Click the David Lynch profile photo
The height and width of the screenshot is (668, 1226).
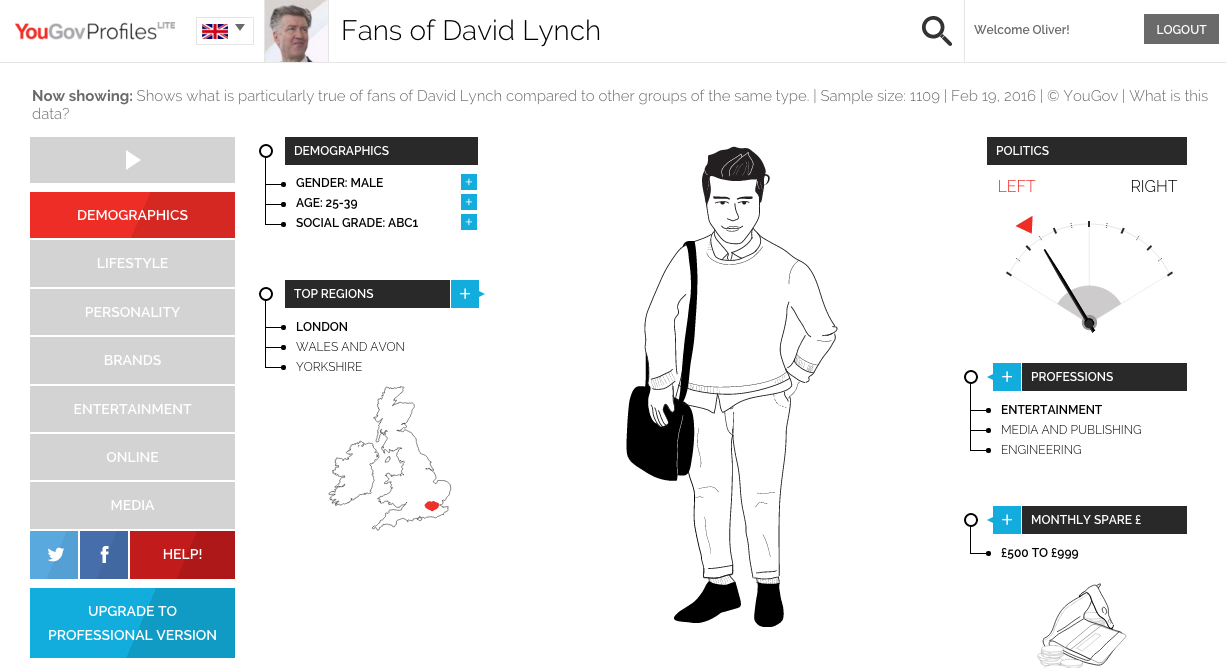(x=296, y=31)
